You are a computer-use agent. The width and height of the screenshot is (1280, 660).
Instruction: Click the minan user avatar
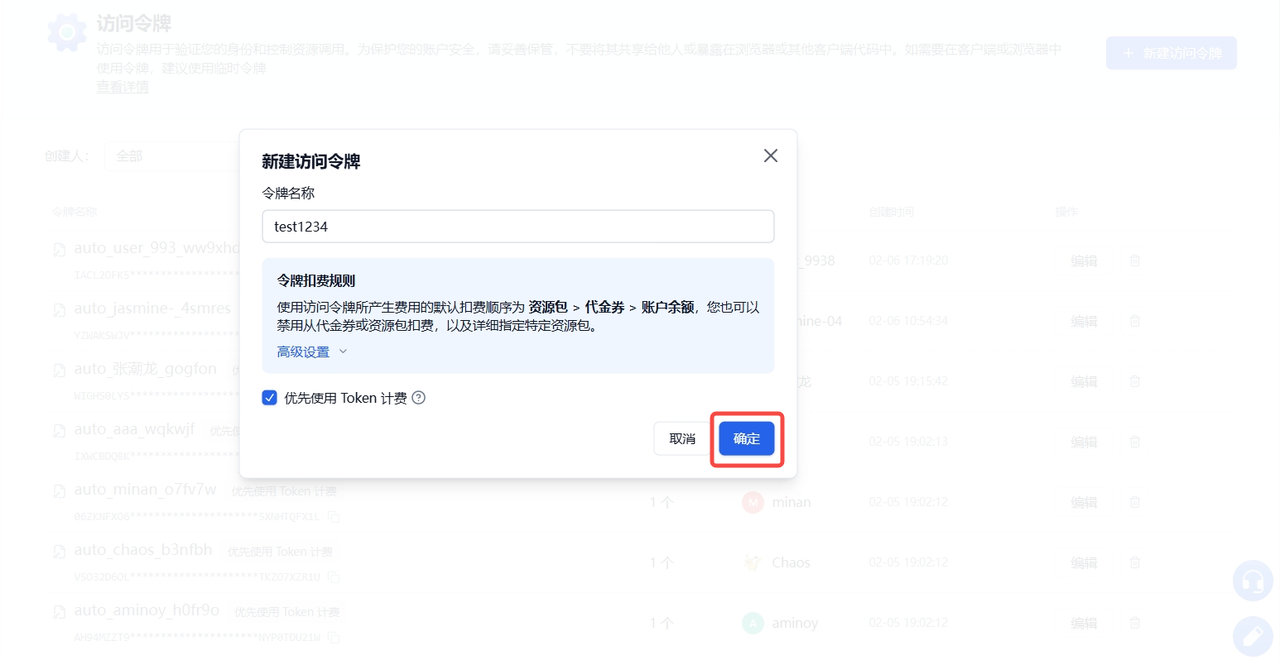tap(753, 502)
